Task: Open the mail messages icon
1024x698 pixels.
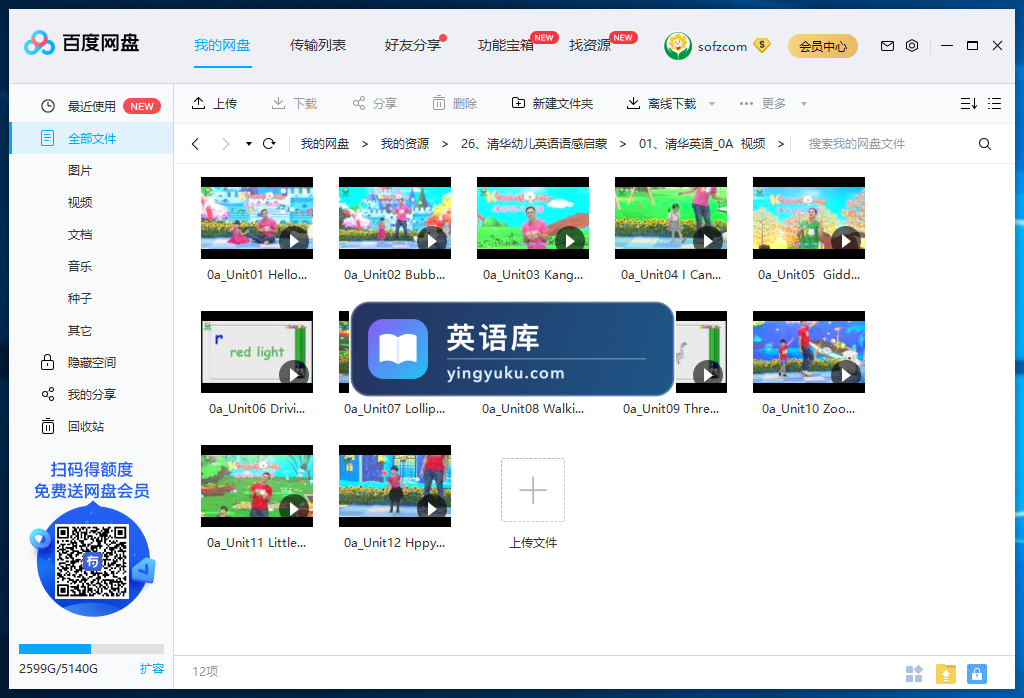Action: point(887,46)
